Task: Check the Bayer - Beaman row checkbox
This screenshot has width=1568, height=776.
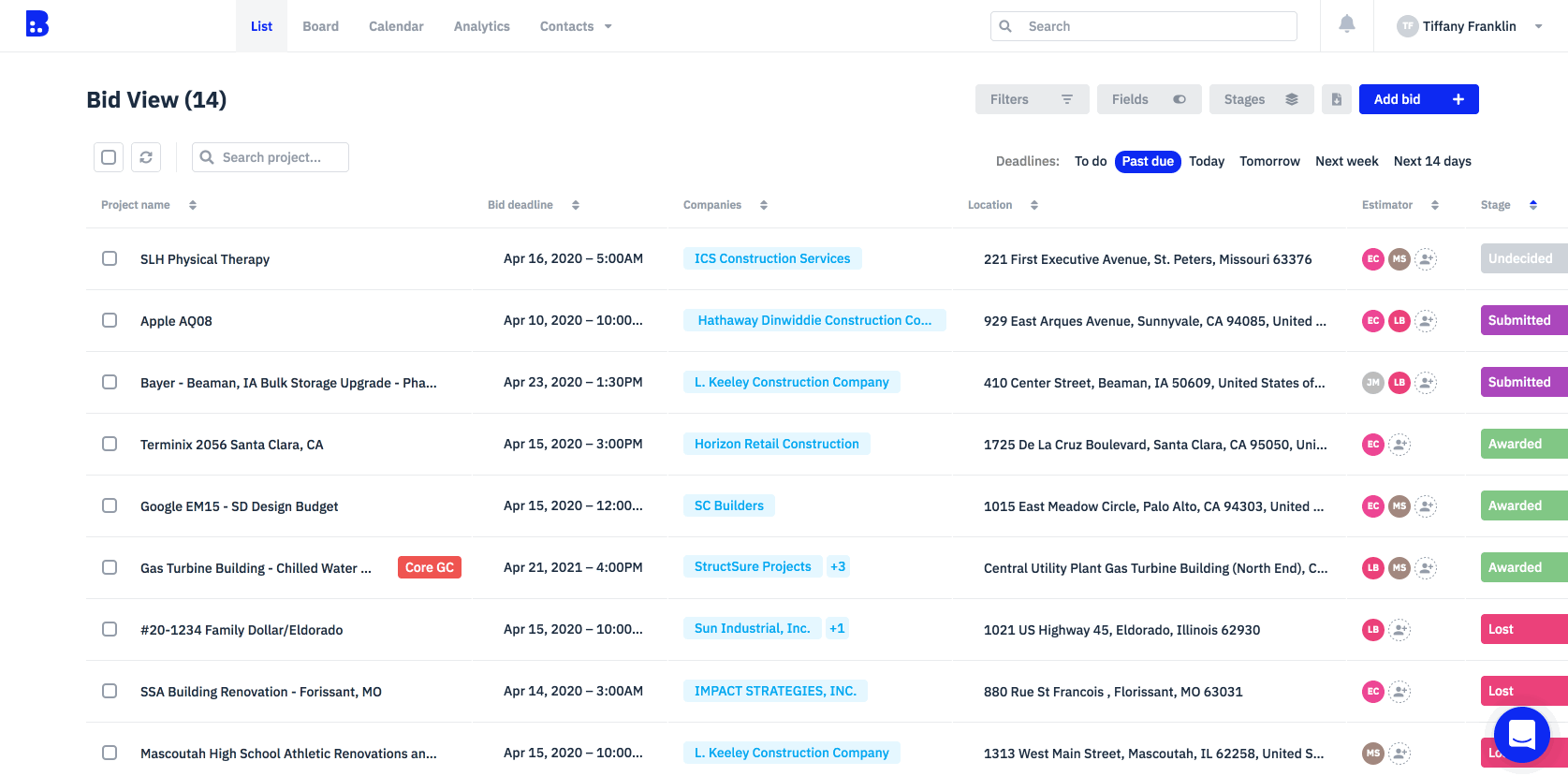Action: [x=110, y=382]
